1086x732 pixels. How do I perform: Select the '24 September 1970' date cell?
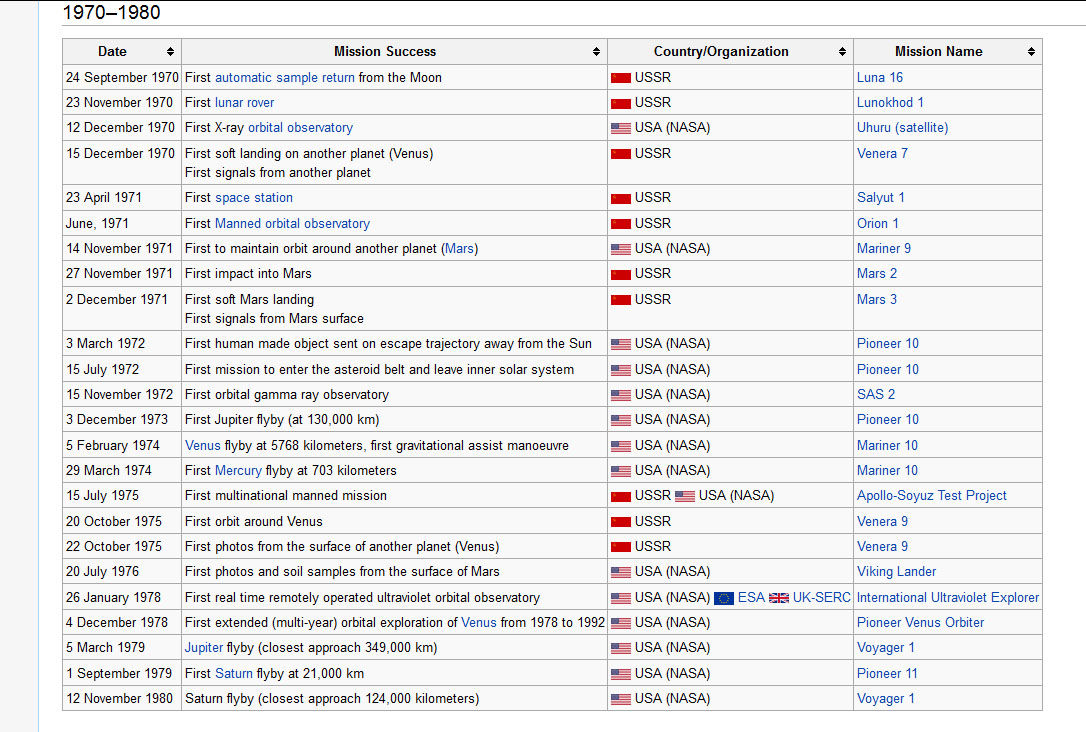(x=122, y=78)
